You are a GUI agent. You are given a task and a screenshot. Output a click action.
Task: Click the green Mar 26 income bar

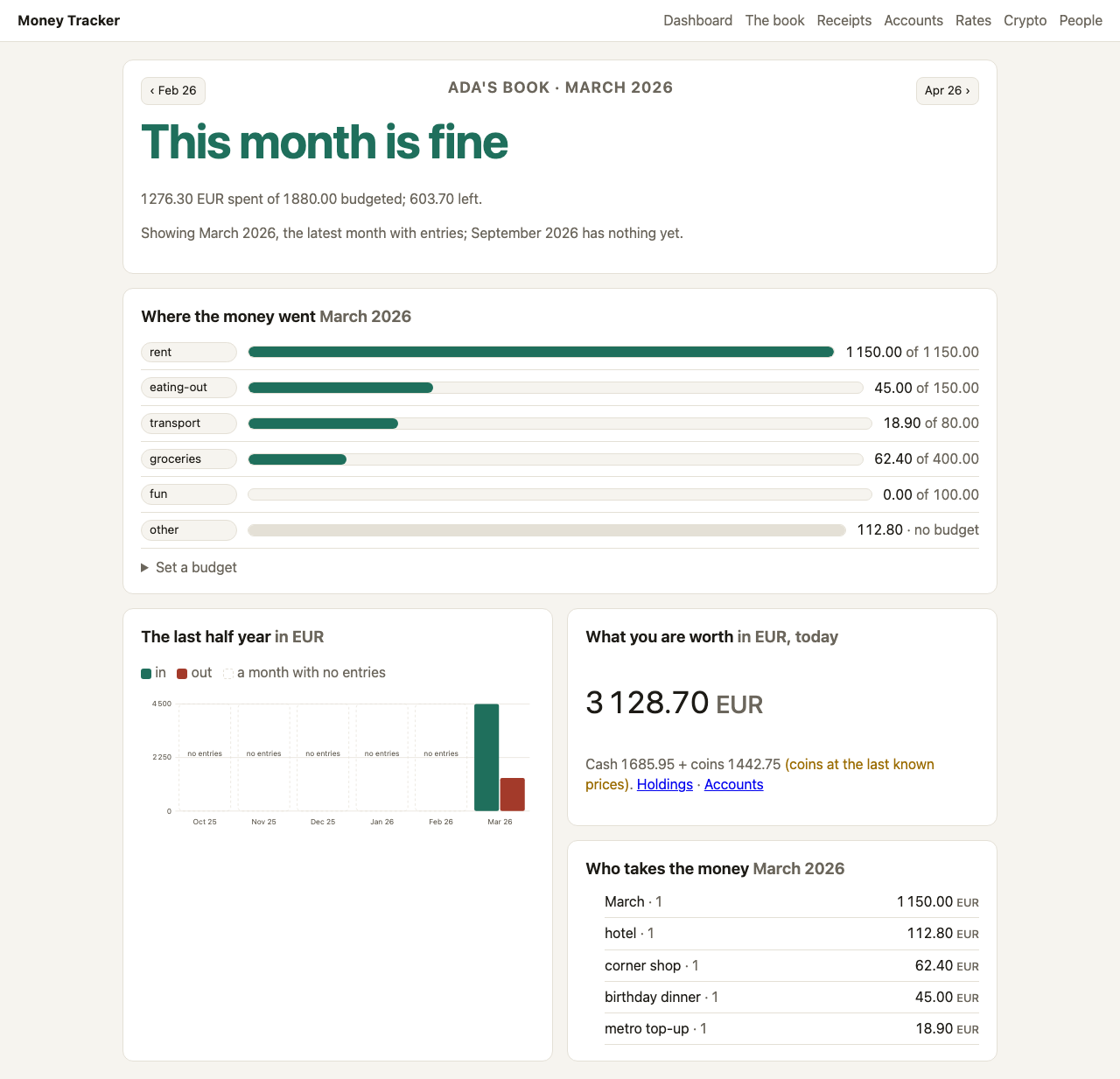(x=486, y=758)
